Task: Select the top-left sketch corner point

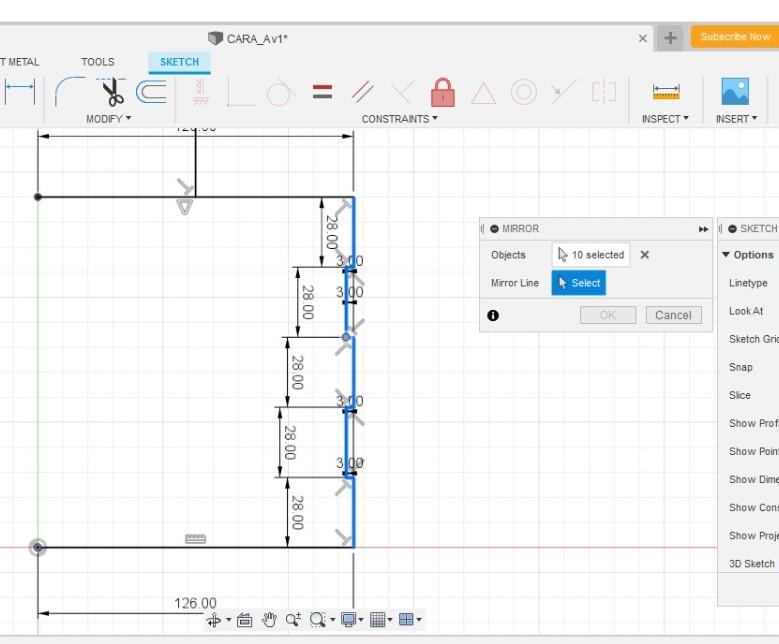Action: point(38,197)
